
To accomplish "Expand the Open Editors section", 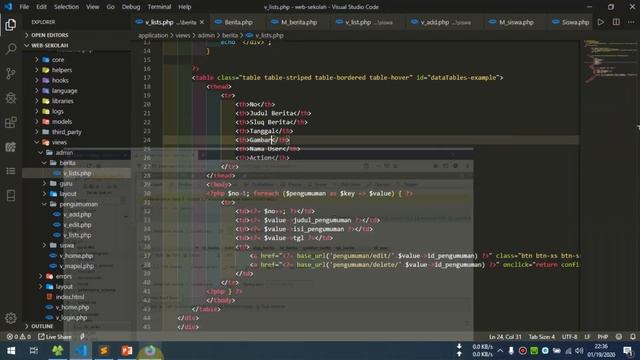I will pyautogui.click(x=49, y=35).
